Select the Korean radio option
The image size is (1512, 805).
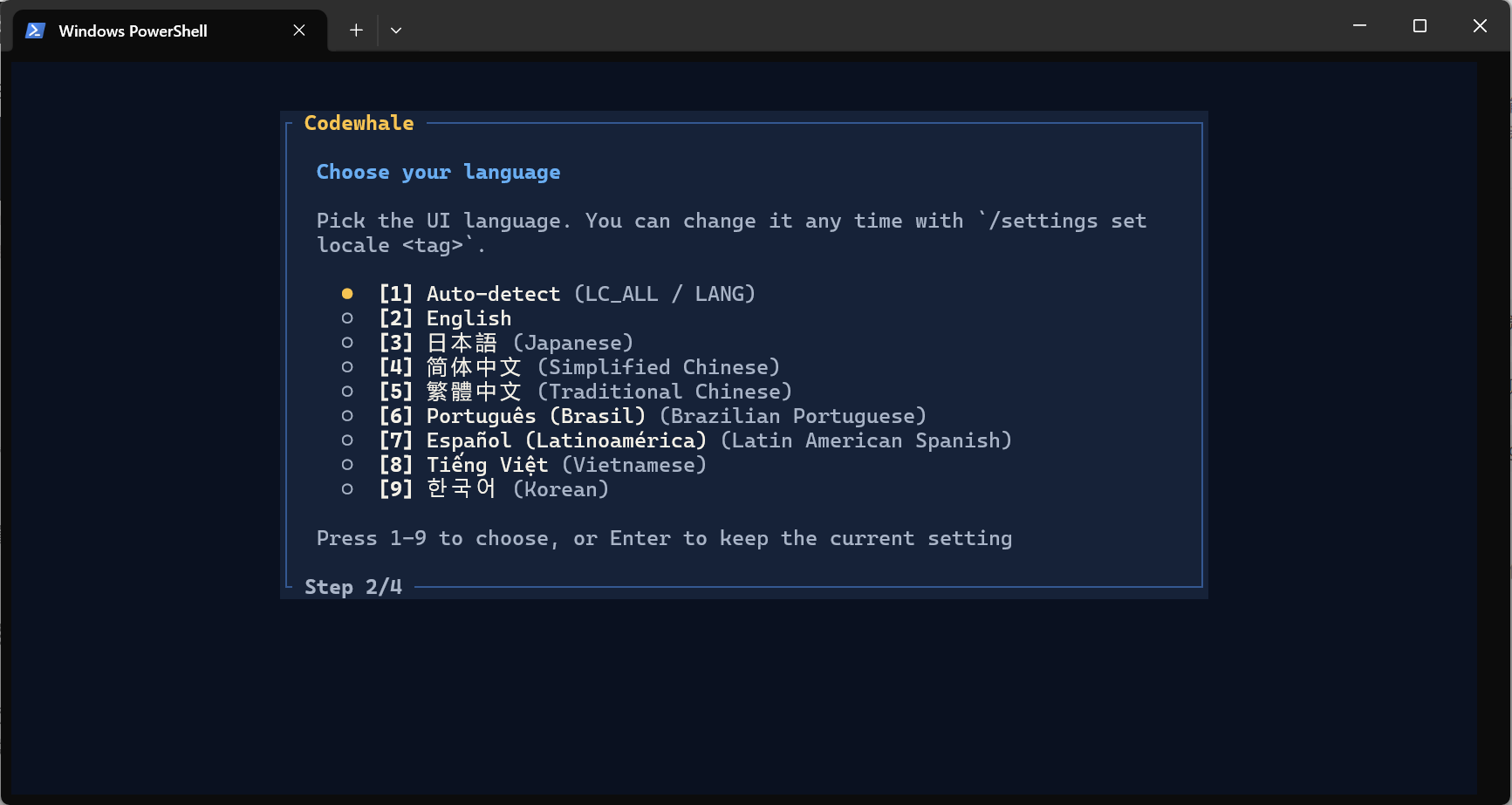point(347,489)
